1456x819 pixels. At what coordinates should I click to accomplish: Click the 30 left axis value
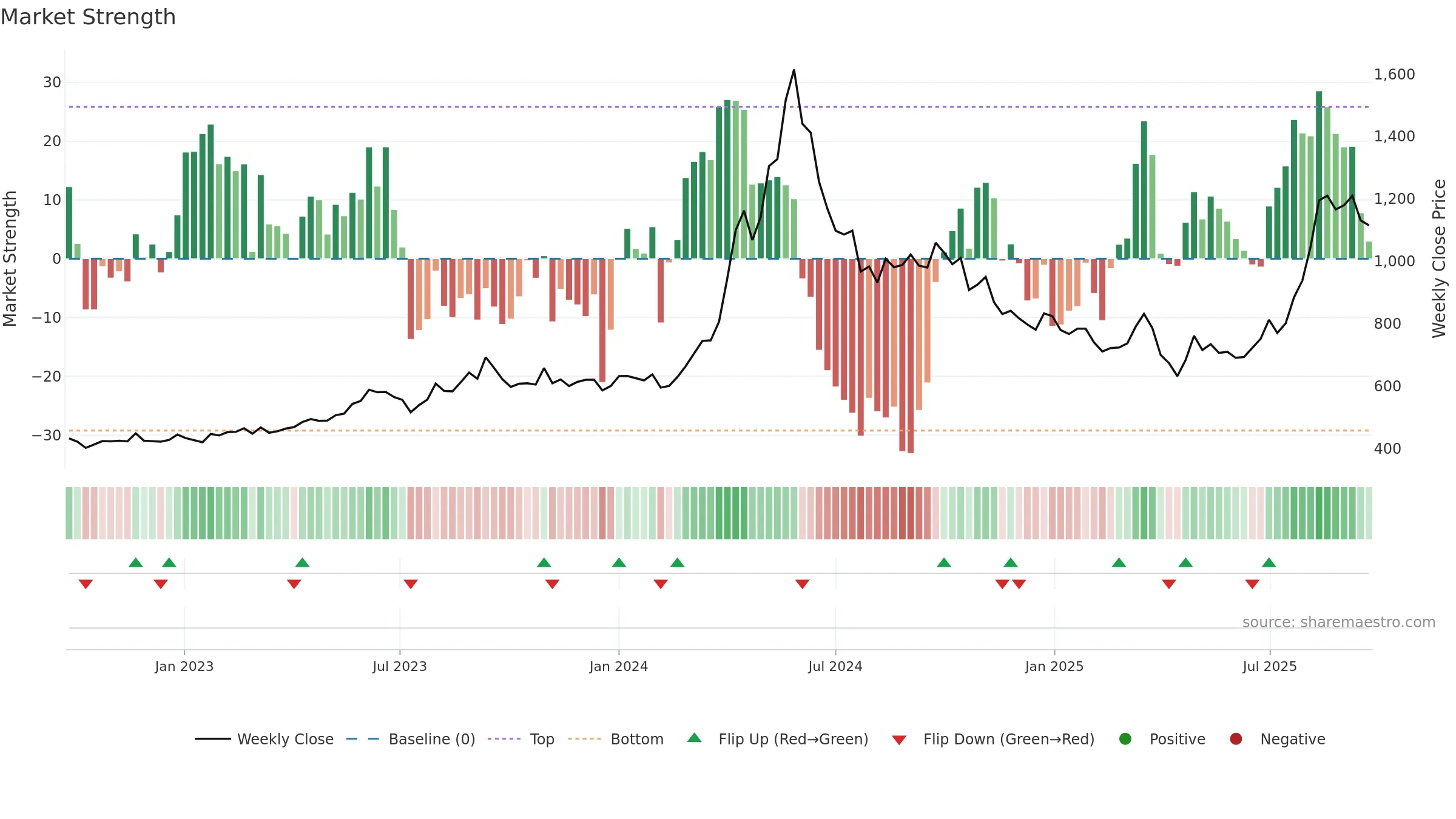(x=52, y=82)
